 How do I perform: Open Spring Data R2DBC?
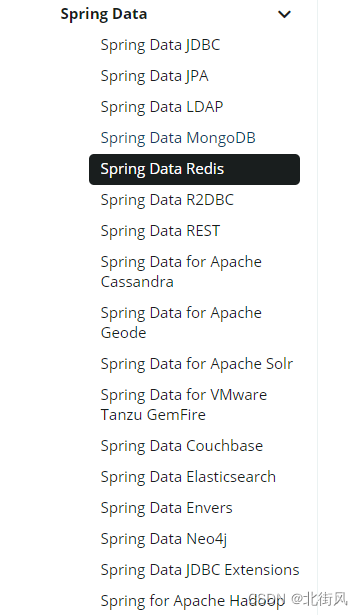point(167,200)
